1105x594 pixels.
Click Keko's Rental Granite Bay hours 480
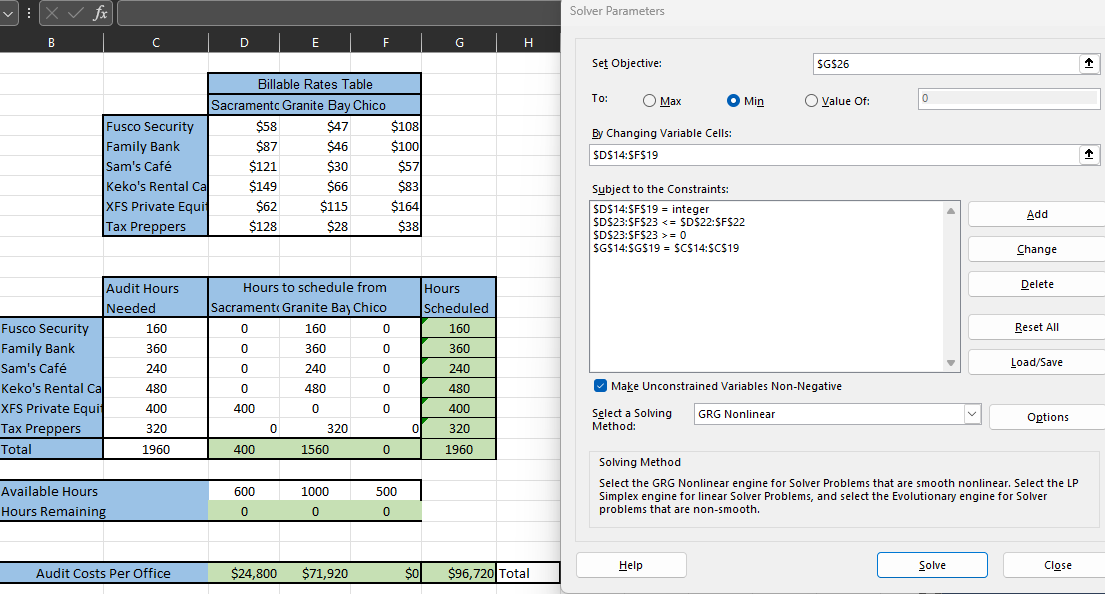click(315, 388)
